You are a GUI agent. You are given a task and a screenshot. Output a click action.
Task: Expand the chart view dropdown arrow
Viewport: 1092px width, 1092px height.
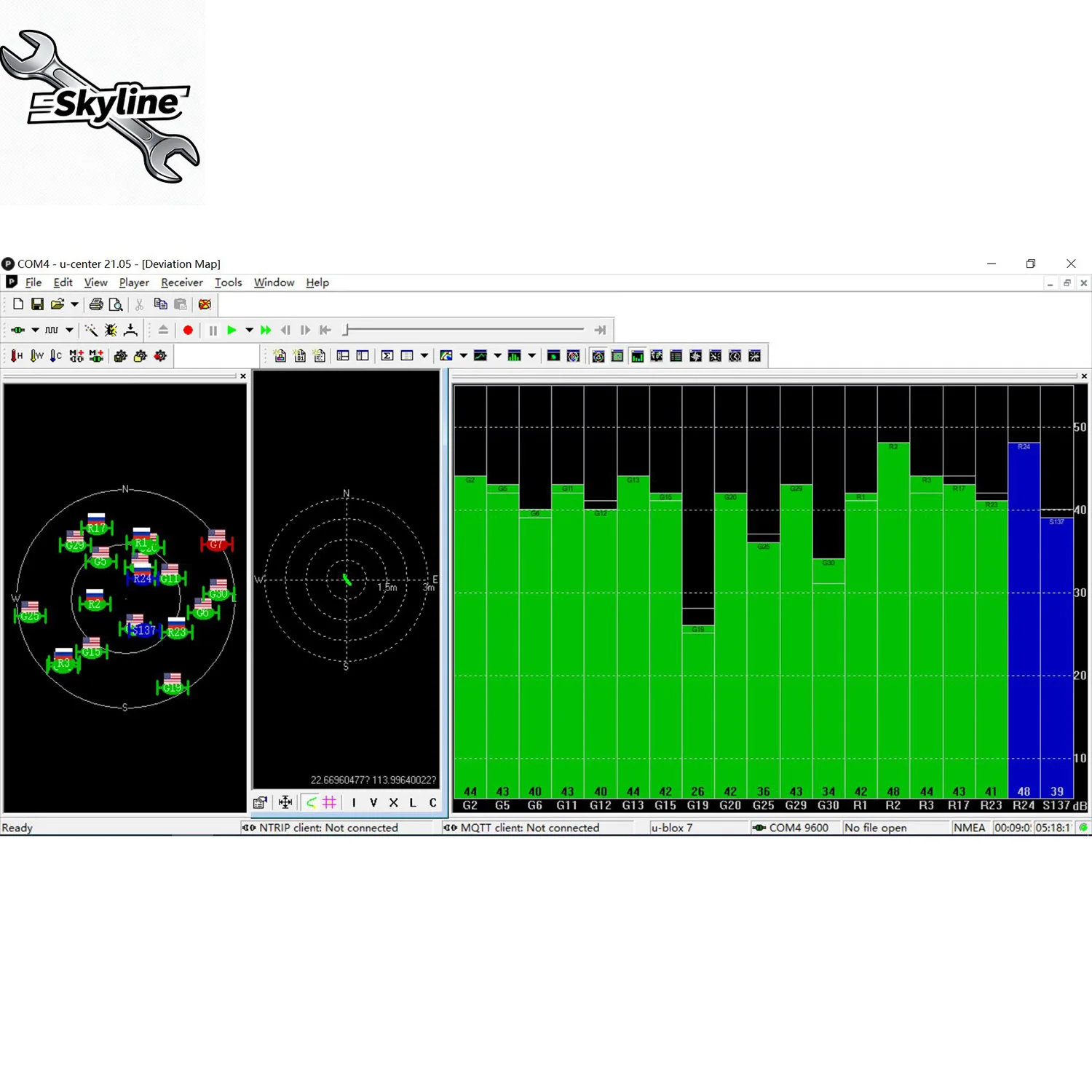click(x=498, y=355)
